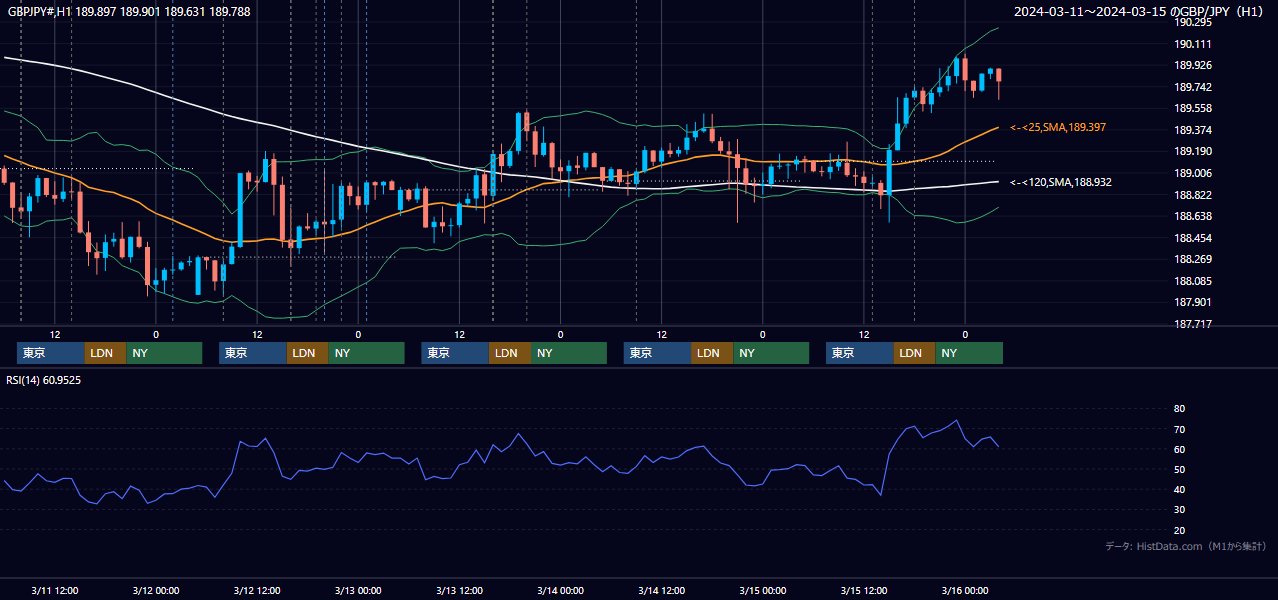The width and height of the screenshot is (1278, 600).
Task: Click price axis label 188.638
Action: 1193,216
